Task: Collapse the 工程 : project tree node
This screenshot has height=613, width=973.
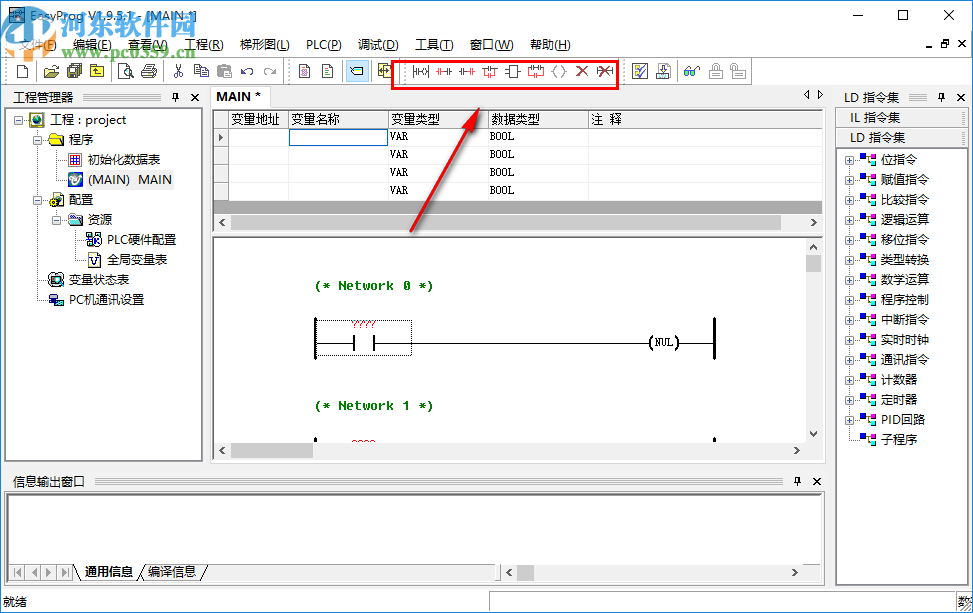Action: click(18, 120)
